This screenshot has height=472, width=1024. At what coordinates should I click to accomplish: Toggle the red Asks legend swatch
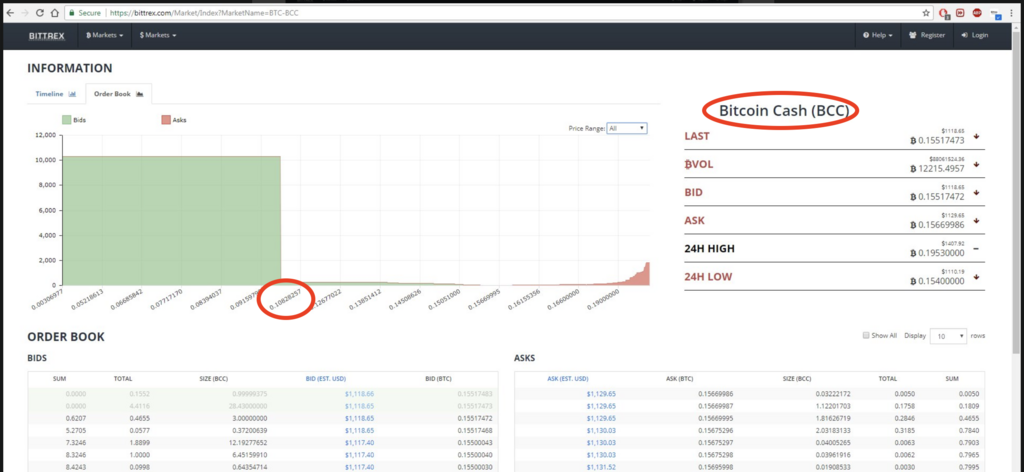click(x=166, y=120)
